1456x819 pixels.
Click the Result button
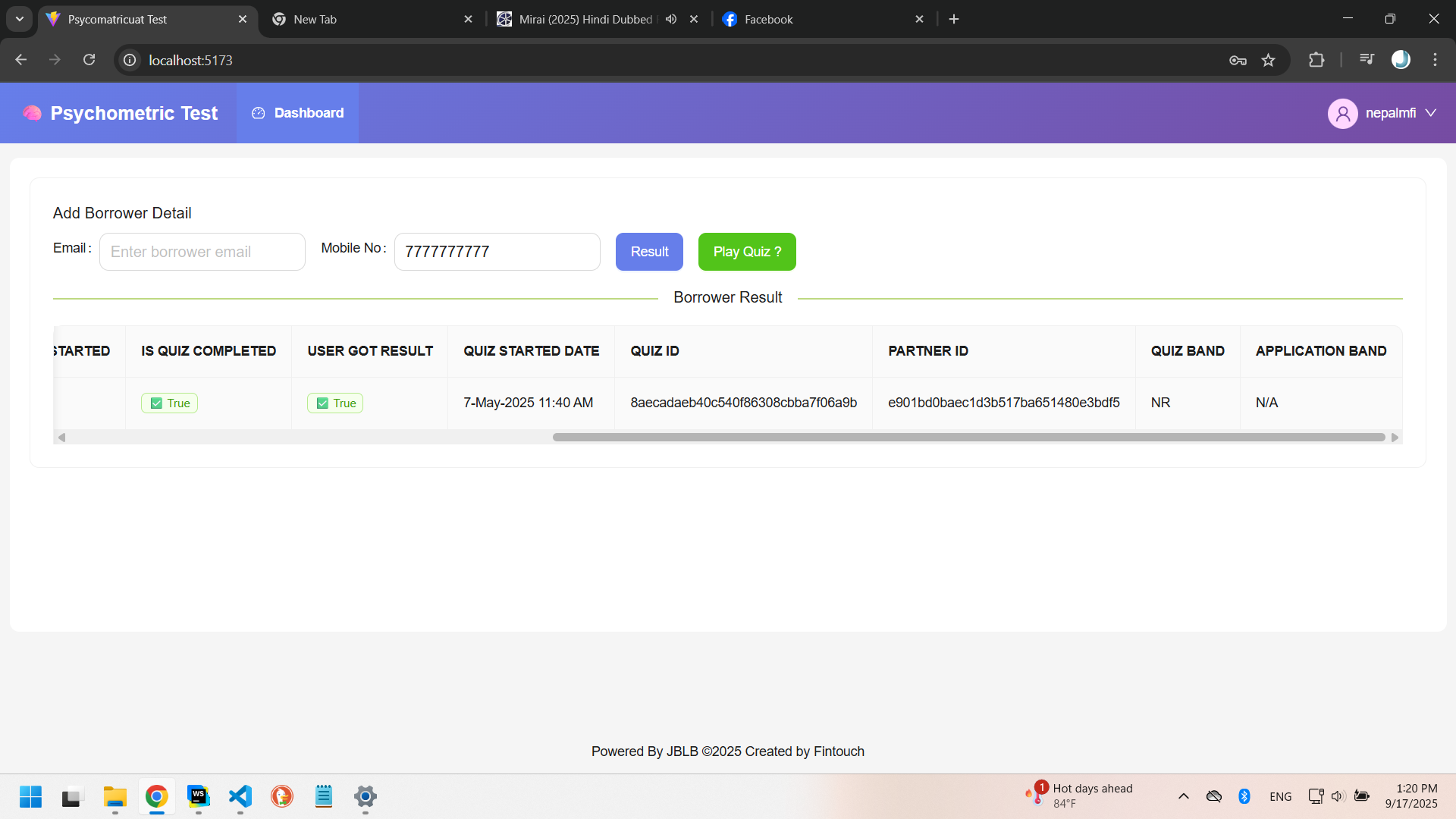649,252
